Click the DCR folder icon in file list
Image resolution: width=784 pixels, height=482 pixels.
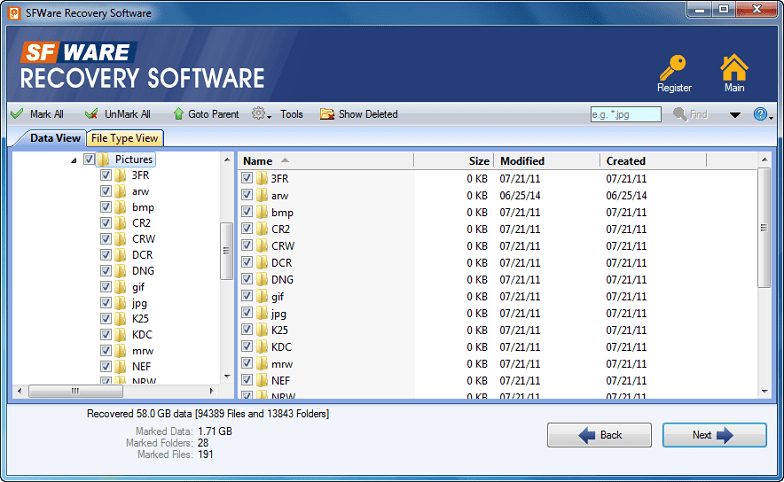coord(262,262)
